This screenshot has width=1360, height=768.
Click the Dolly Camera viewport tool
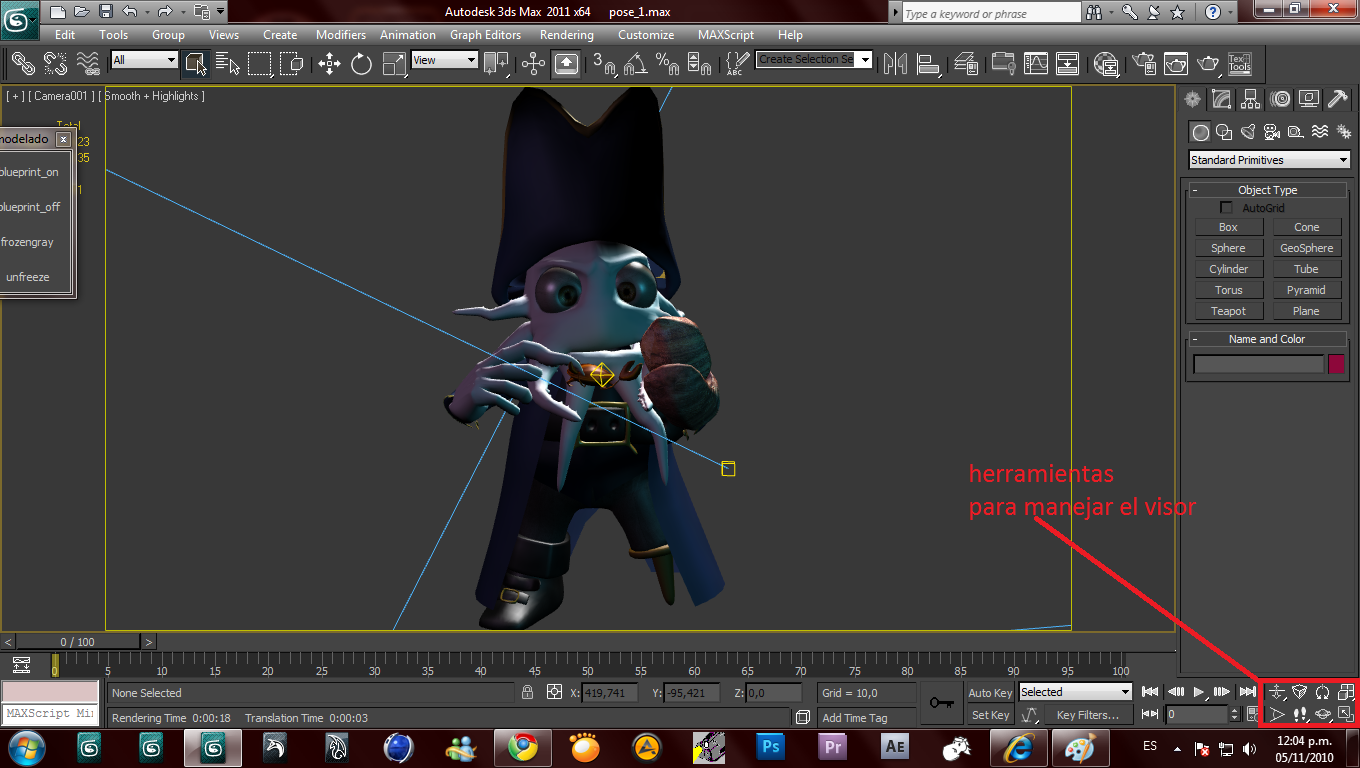pyautogui.click(x=1277, y=692)
